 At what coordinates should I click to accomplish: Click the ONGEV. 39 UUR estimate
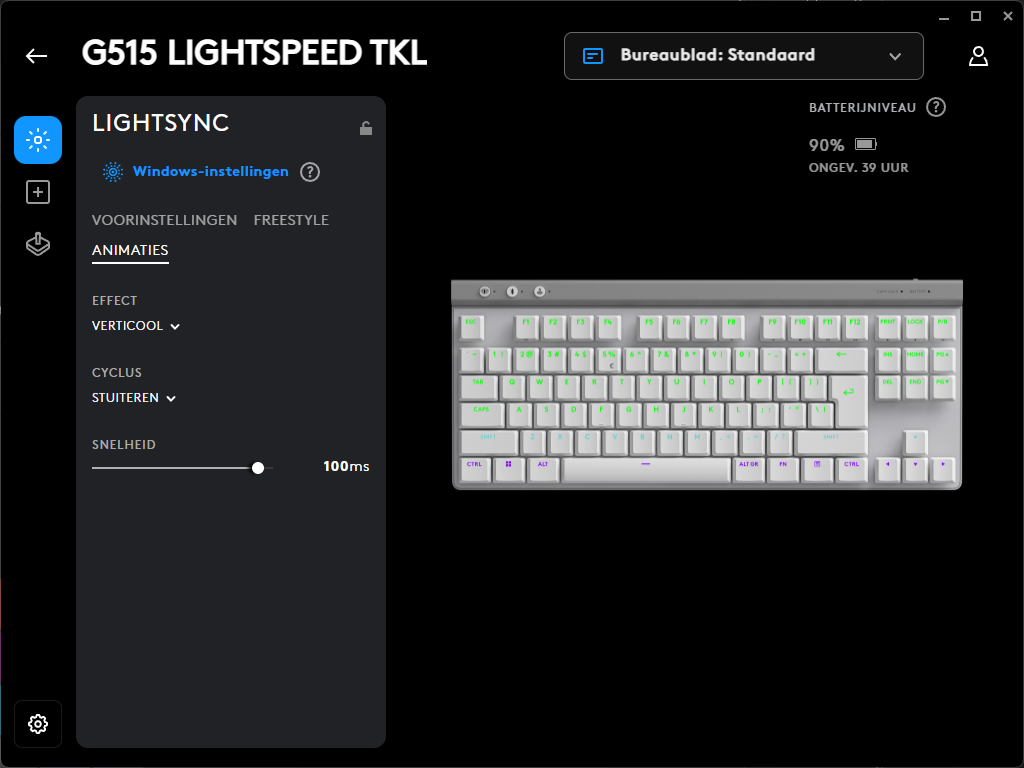pyautogui.click(x=859, y=168)
